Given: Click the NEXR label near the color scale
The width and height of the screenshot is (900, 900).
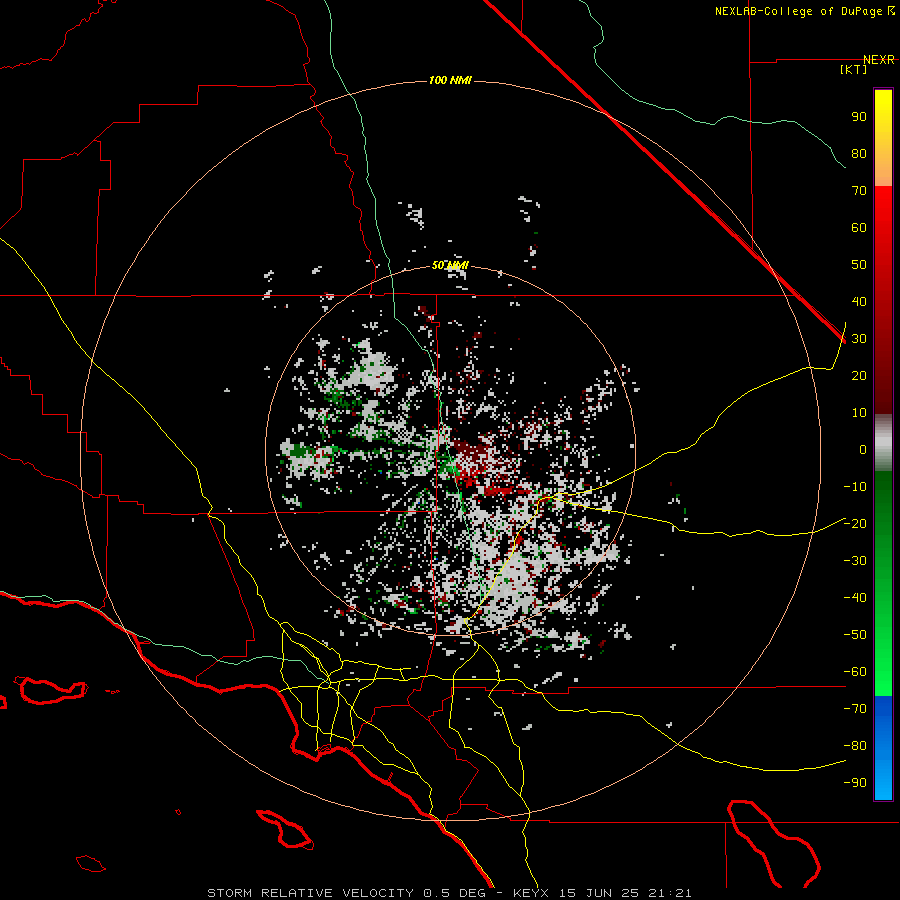Looking at the screenshot, I should [x=879, y=60].
